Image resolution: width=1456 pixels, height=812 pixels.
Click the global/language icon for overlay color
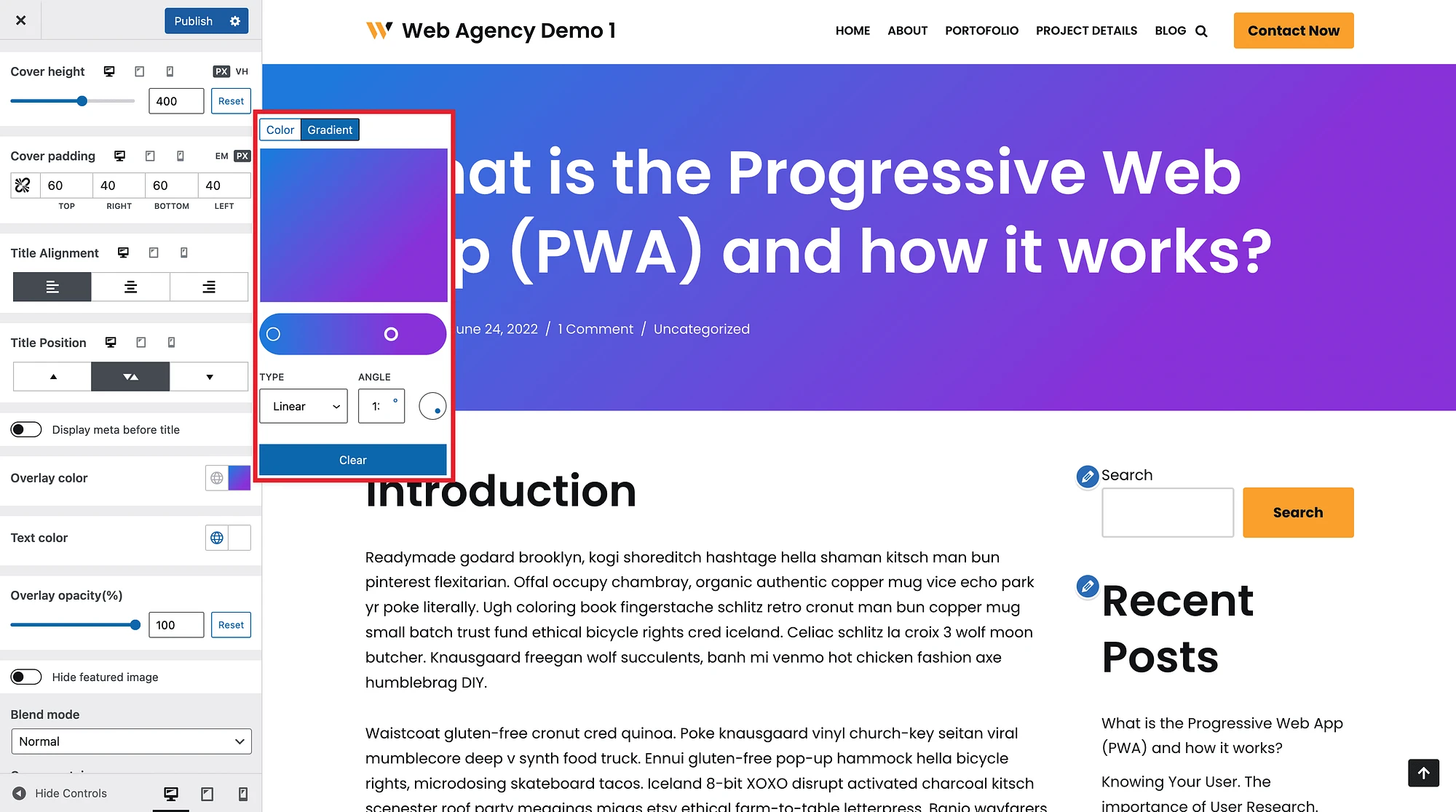(x=217, y=478)
